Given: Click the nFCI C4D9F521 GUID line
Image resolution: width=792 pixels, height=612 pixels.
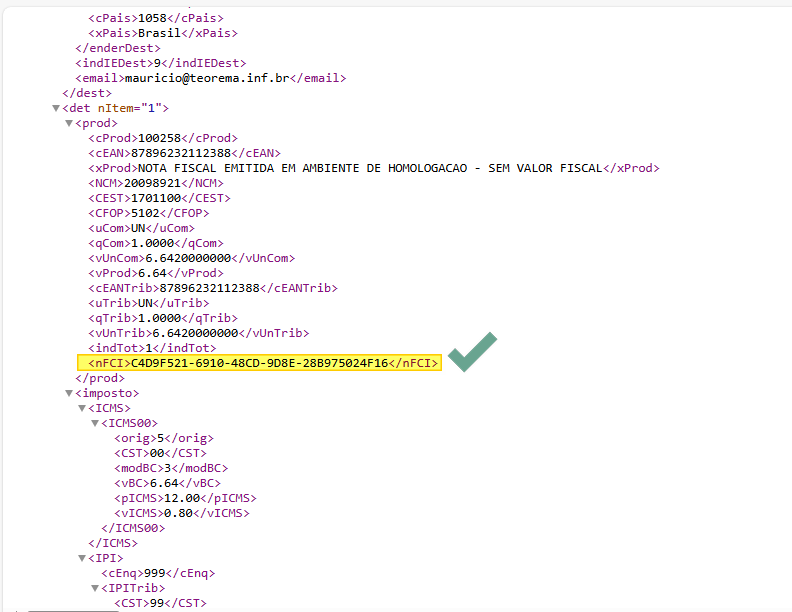Looking at the screenshot, I should pyautogui.click(x=260, y=363).
